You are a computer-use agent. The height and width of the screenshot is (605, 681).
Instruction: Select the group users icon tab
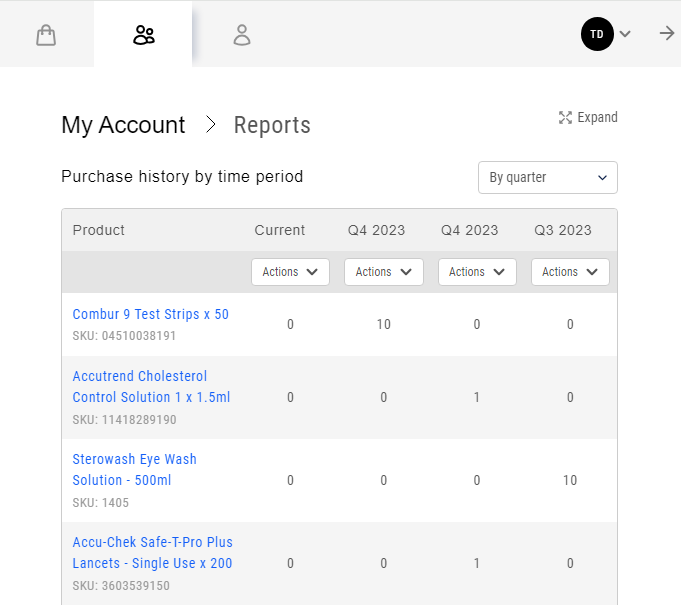pos(144,35)
